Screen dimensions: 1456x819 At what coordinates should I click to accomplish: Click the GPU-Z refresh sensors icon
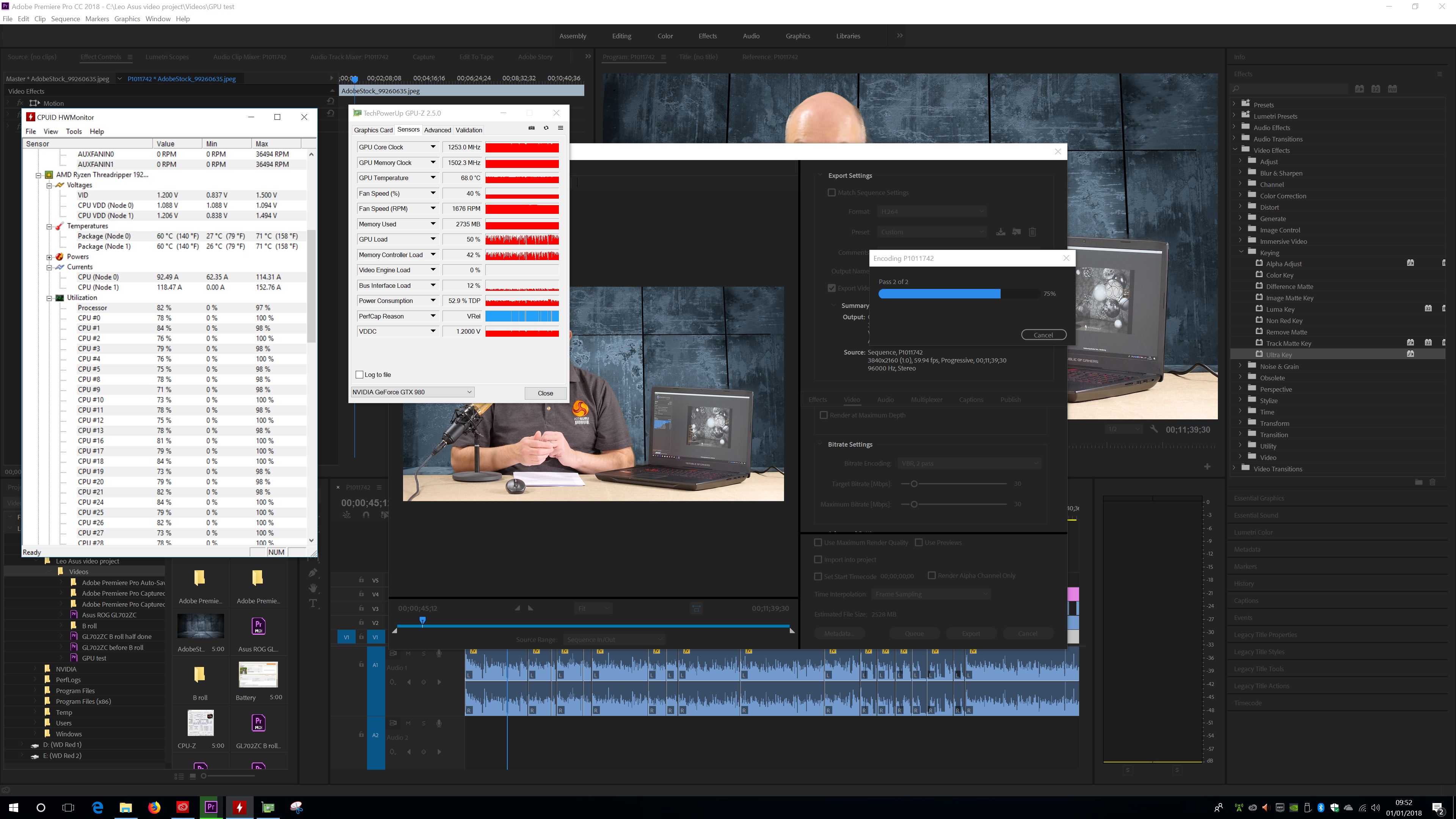pyautogui.click(x=546, y=128)
